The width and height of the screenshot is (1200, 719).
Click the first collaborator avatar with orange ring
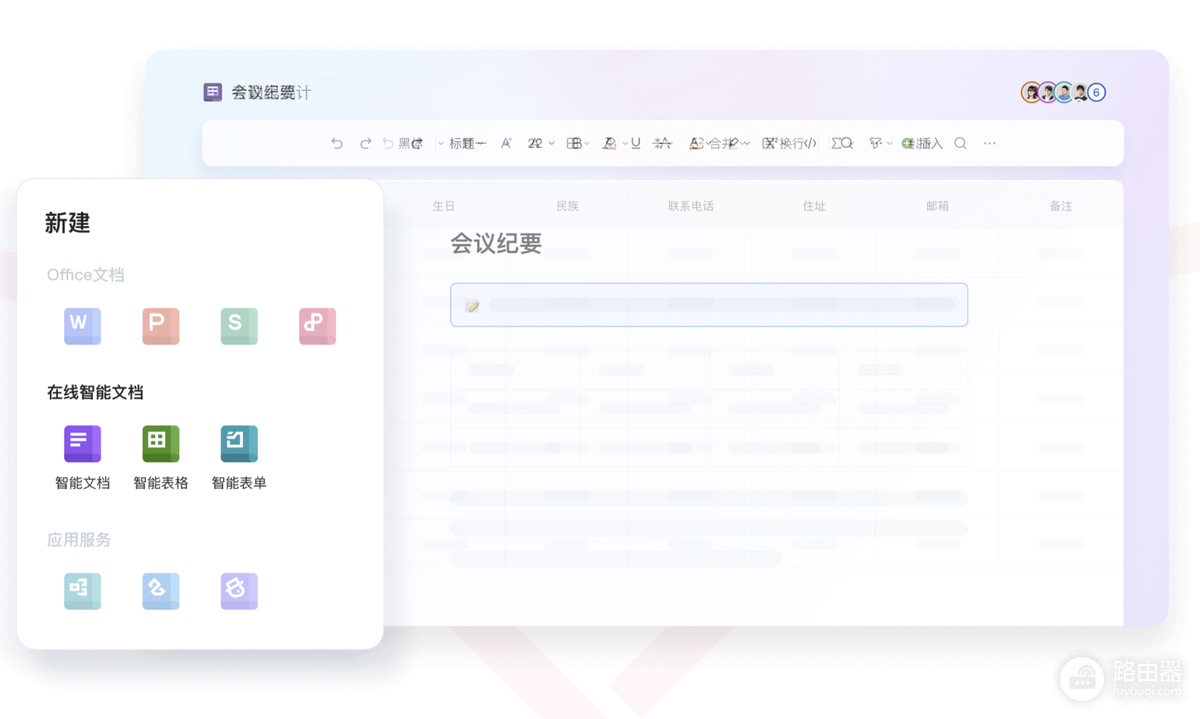[1031, 93]
